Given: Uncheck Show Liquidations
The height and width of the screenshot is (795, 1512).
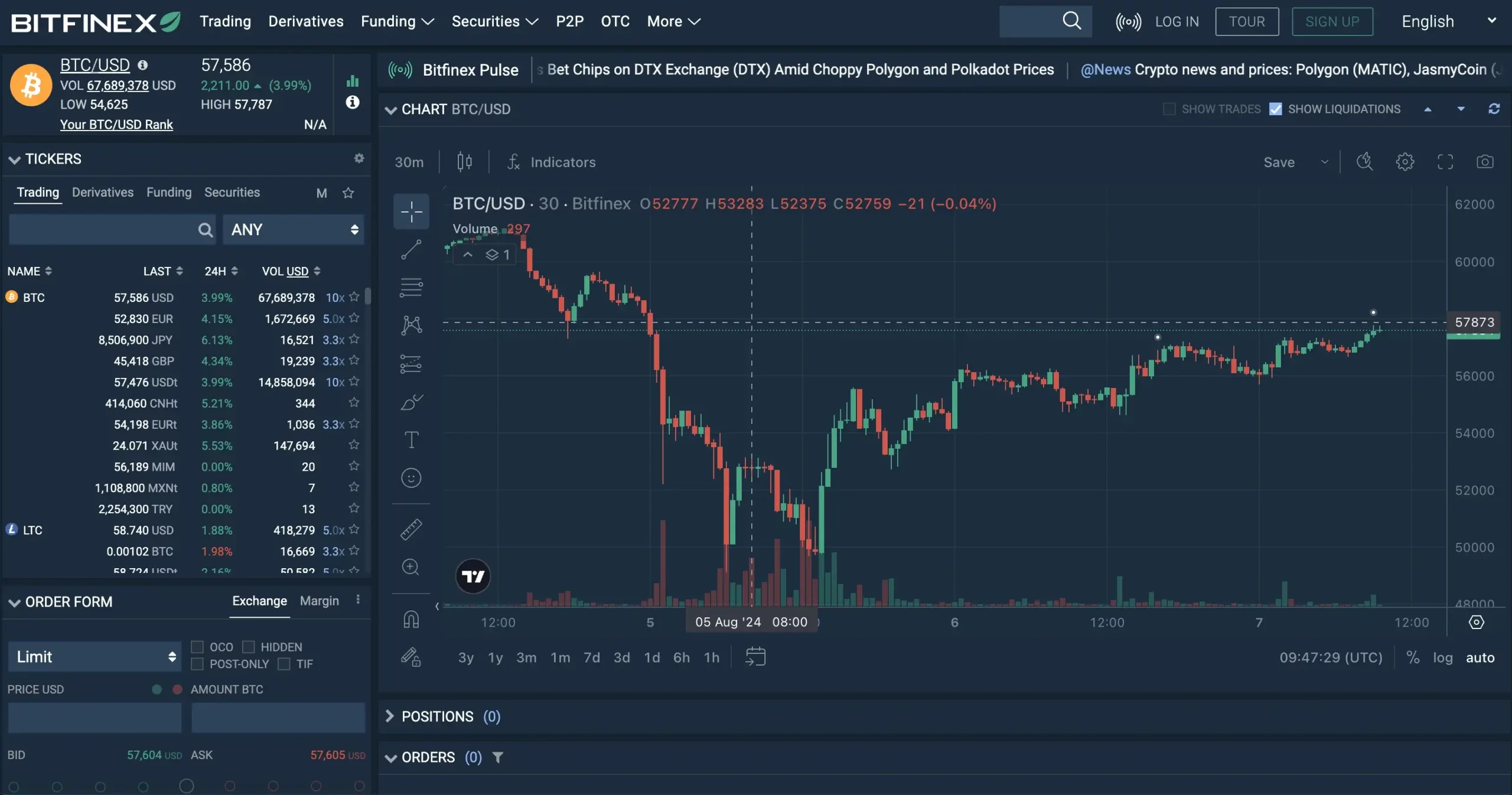Looking at the screenshot, I should pyautogui.click(x=1276, y=109).
